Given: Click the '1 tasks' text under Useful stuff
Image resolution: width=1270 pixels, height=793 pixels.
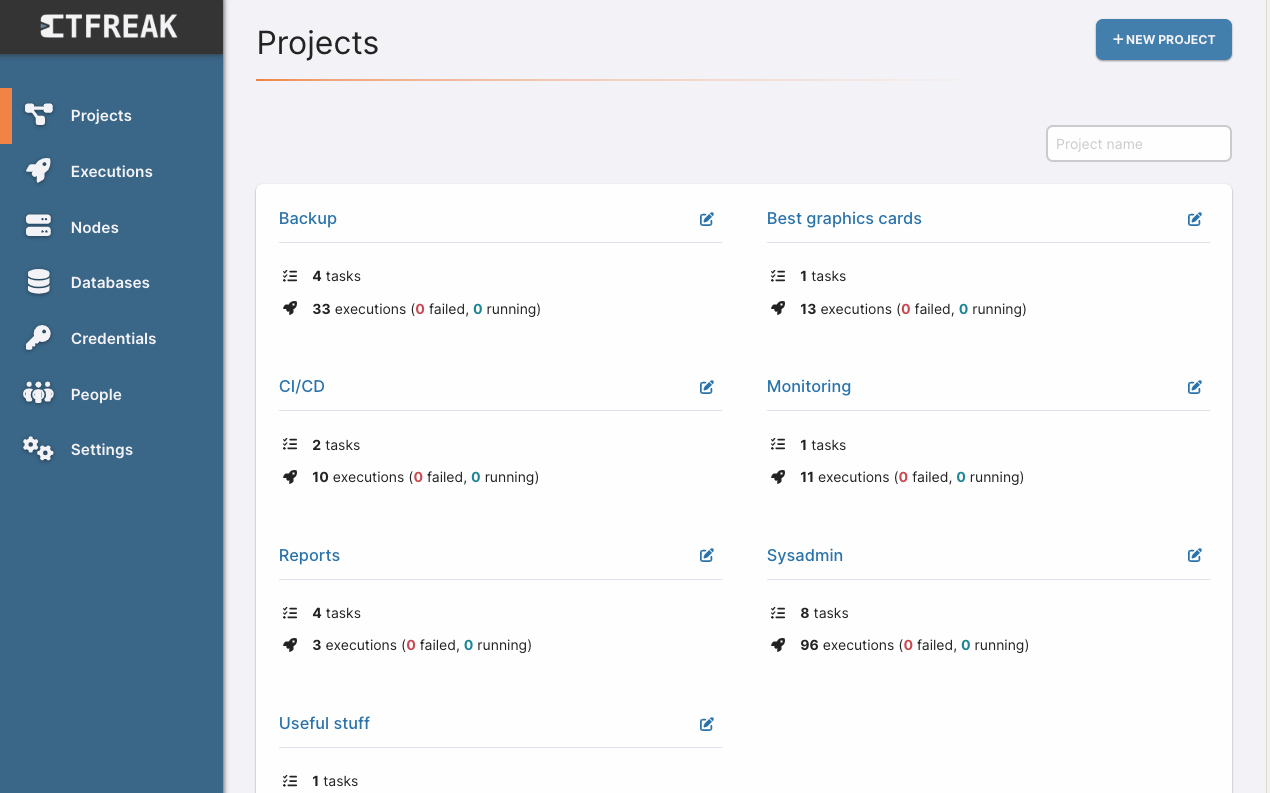Looking at the screenshot, I should click(335, 781).
